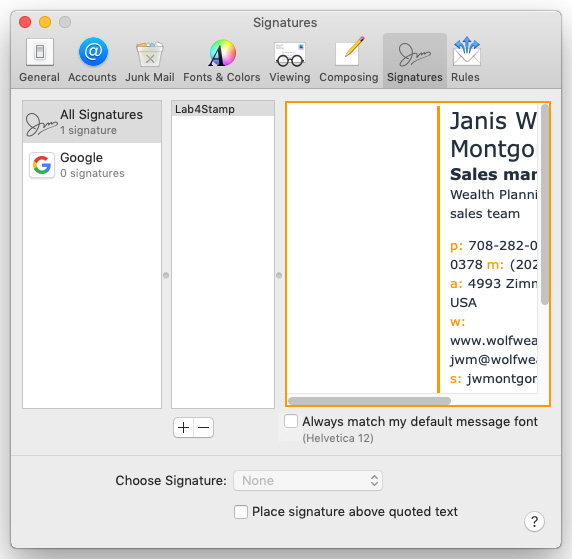The height and width of the screenshot is (559, 572).
Task: Minimize the Signatures window with yellow button
Action: pyautogui.click(x=45, y=22)
